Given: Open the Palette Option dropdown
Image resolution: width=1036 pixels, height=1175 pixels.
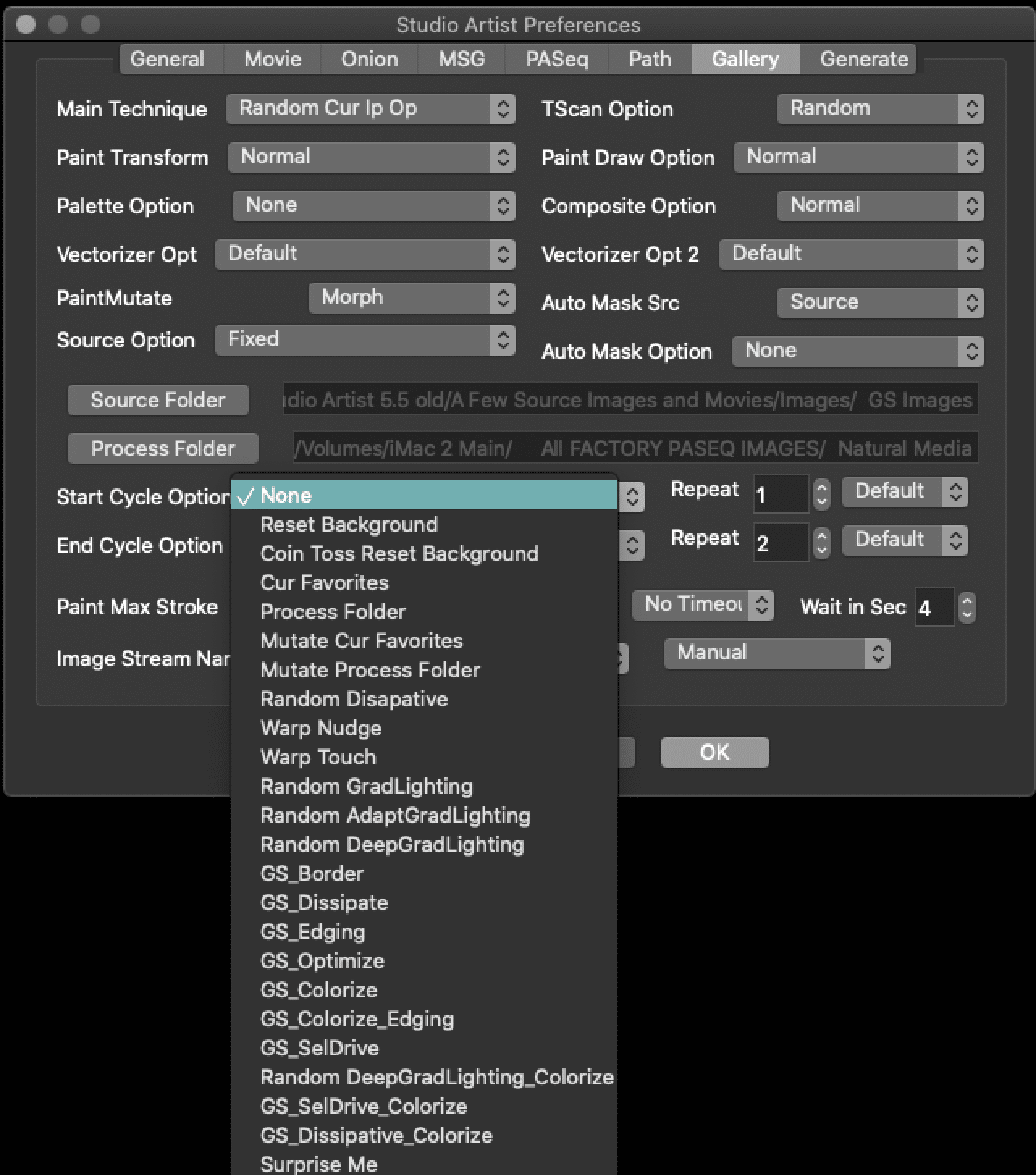Looking at the screenshot, I should pos(374,205).
